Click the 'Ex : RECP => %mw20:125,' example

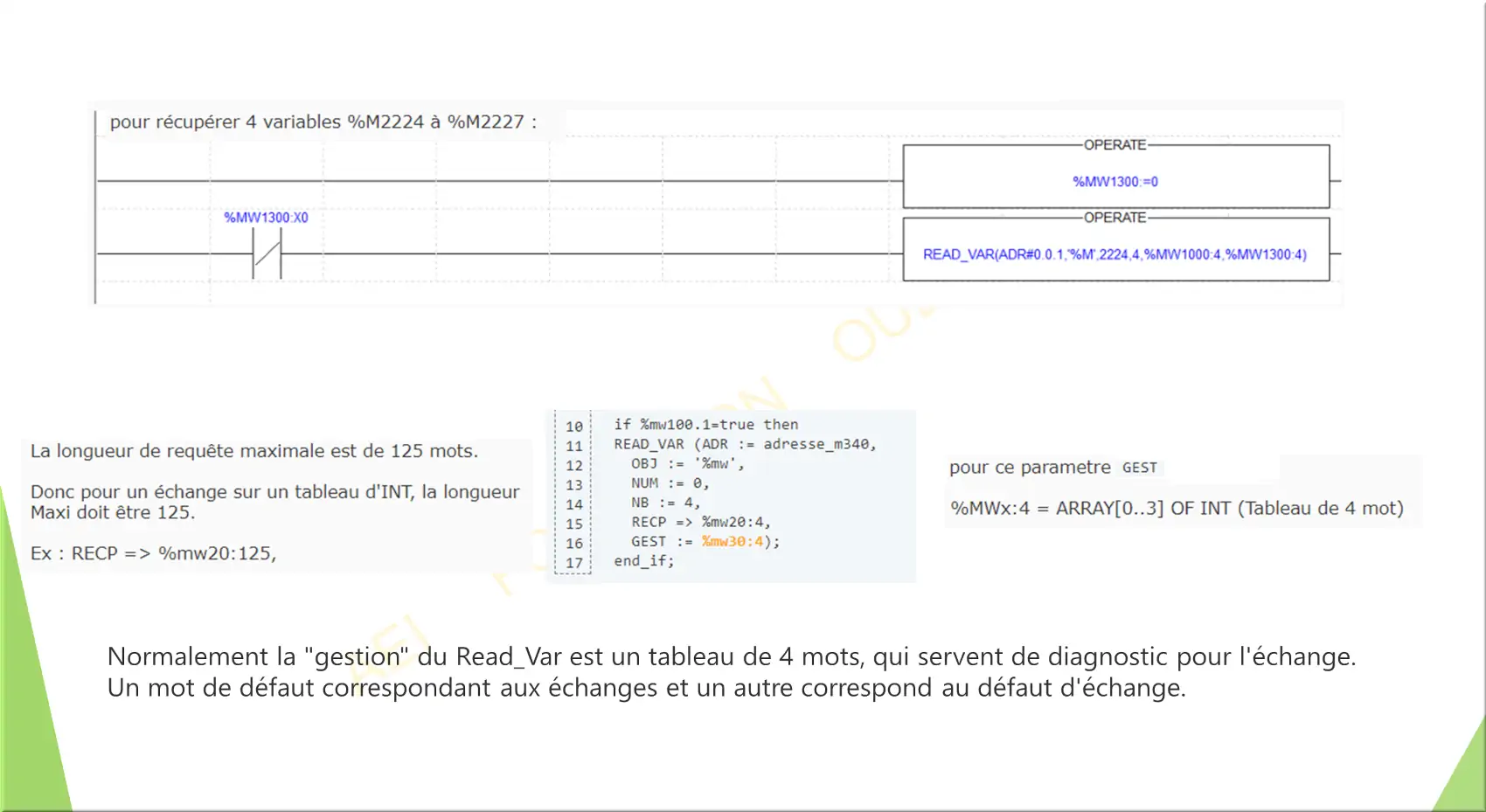[154, 553]
